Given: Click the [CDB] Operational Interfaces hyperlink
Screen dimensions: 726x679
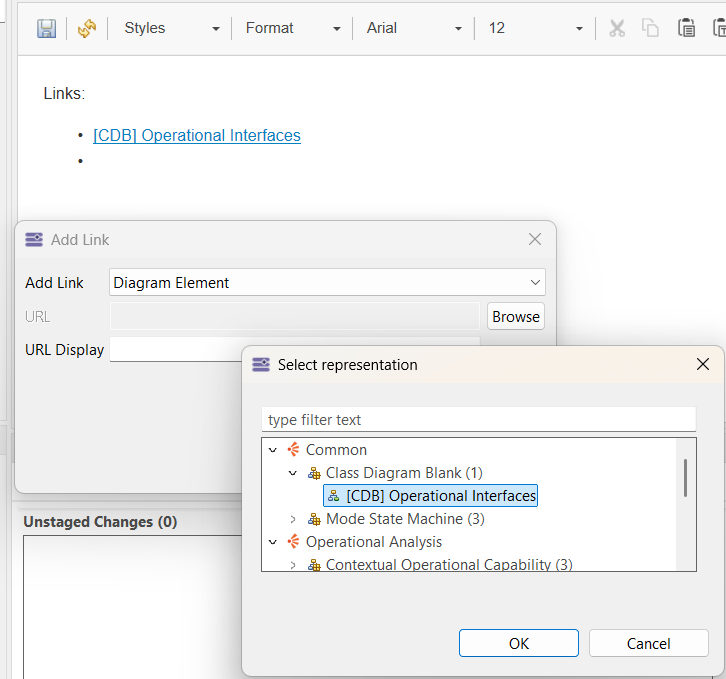Looking at the screenshot, I should coord(196,135).
